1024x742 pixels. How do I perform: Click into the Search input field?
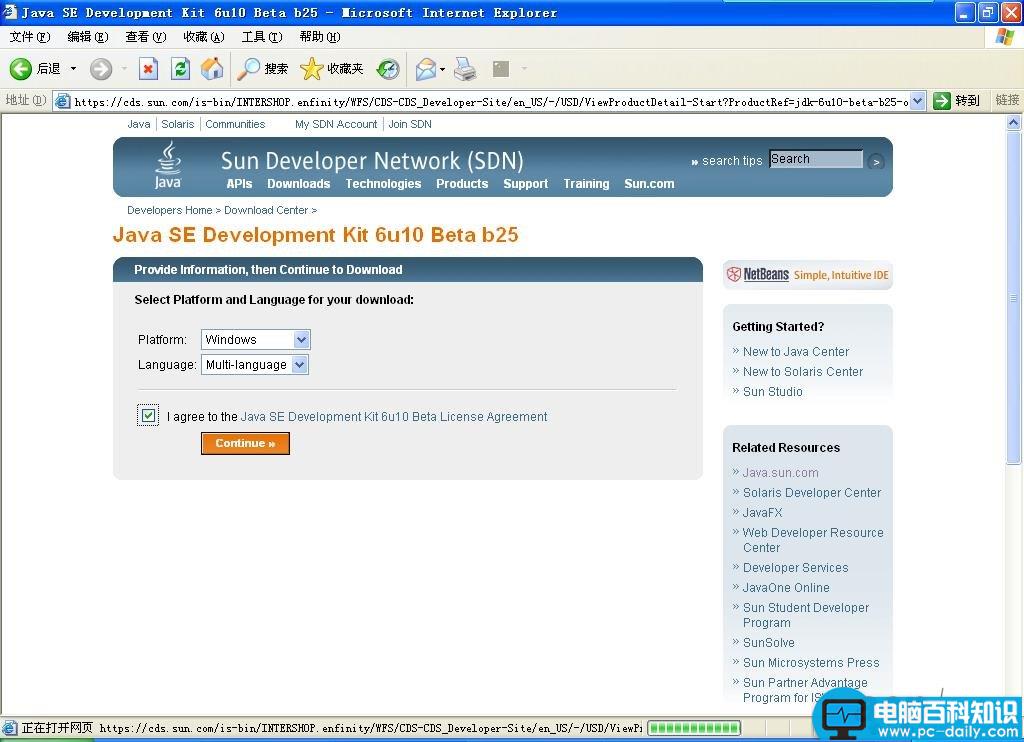tap(816, 159)
